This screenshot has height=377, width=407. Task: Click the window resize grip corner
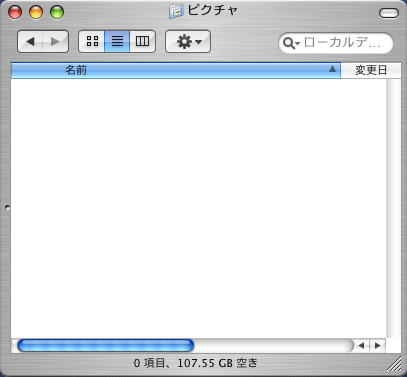click(x=394, y=363)
